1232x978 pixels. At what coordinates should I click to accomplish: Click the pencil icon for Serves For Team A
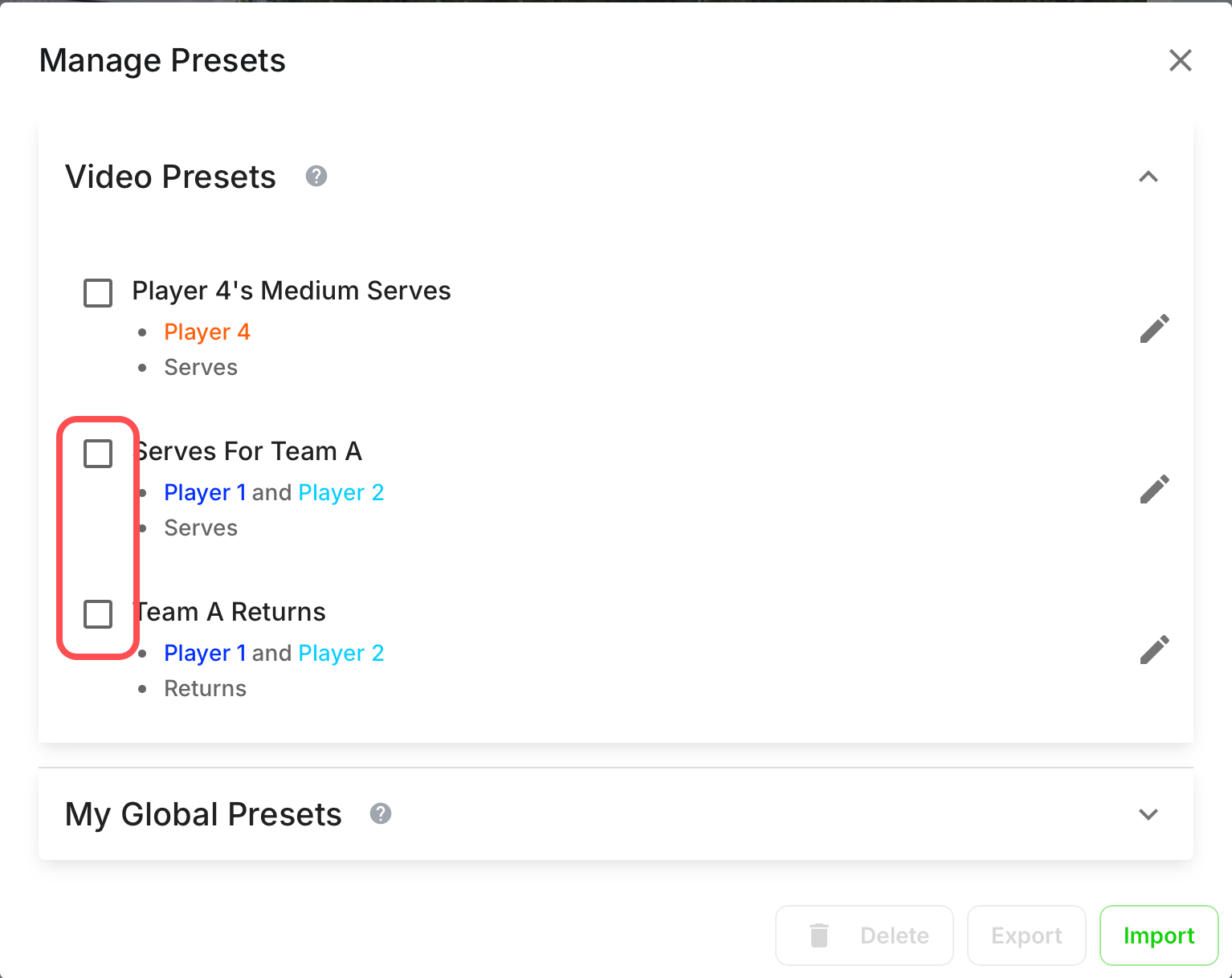[1154, 489]
